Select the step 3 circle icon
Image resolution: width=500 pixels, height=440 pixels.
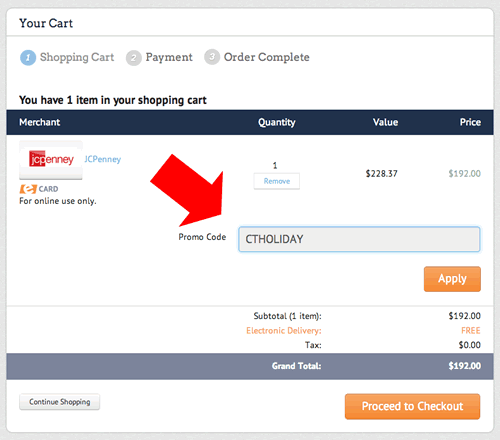coord(212,57)
